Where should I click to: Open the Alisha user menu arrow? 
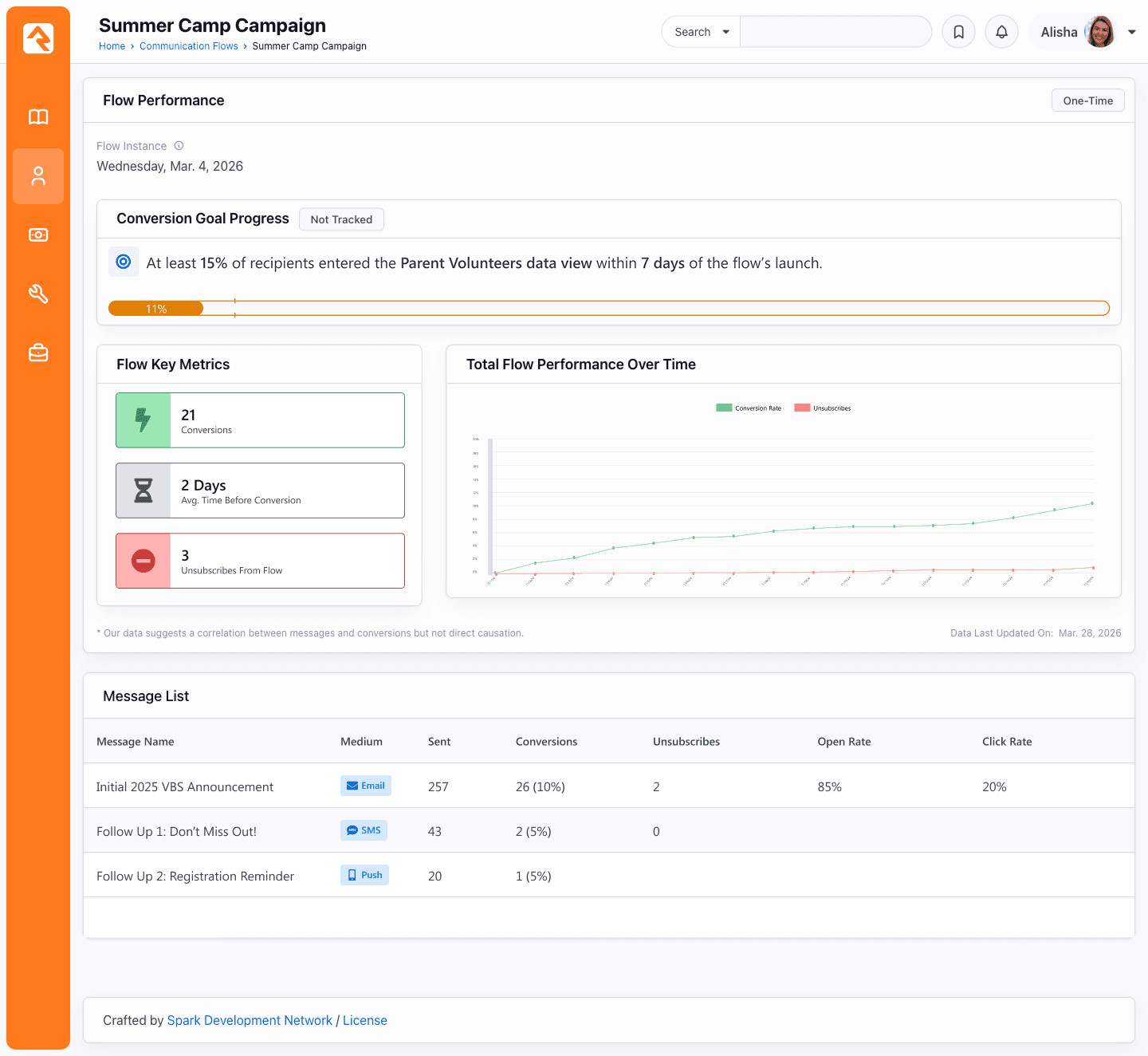point(1131,32)
